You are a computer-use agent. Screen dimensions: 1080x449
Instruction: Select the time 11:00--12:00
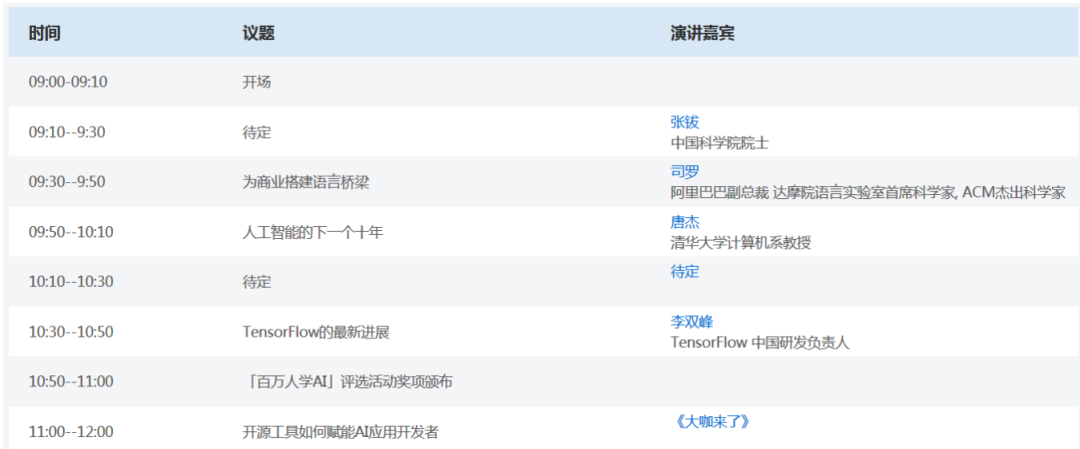point(70,432)
